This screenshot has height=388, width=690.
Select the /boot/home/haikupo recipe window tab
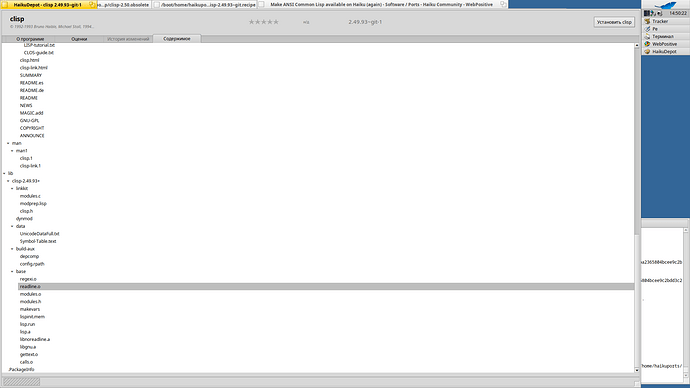coord(208,4)
